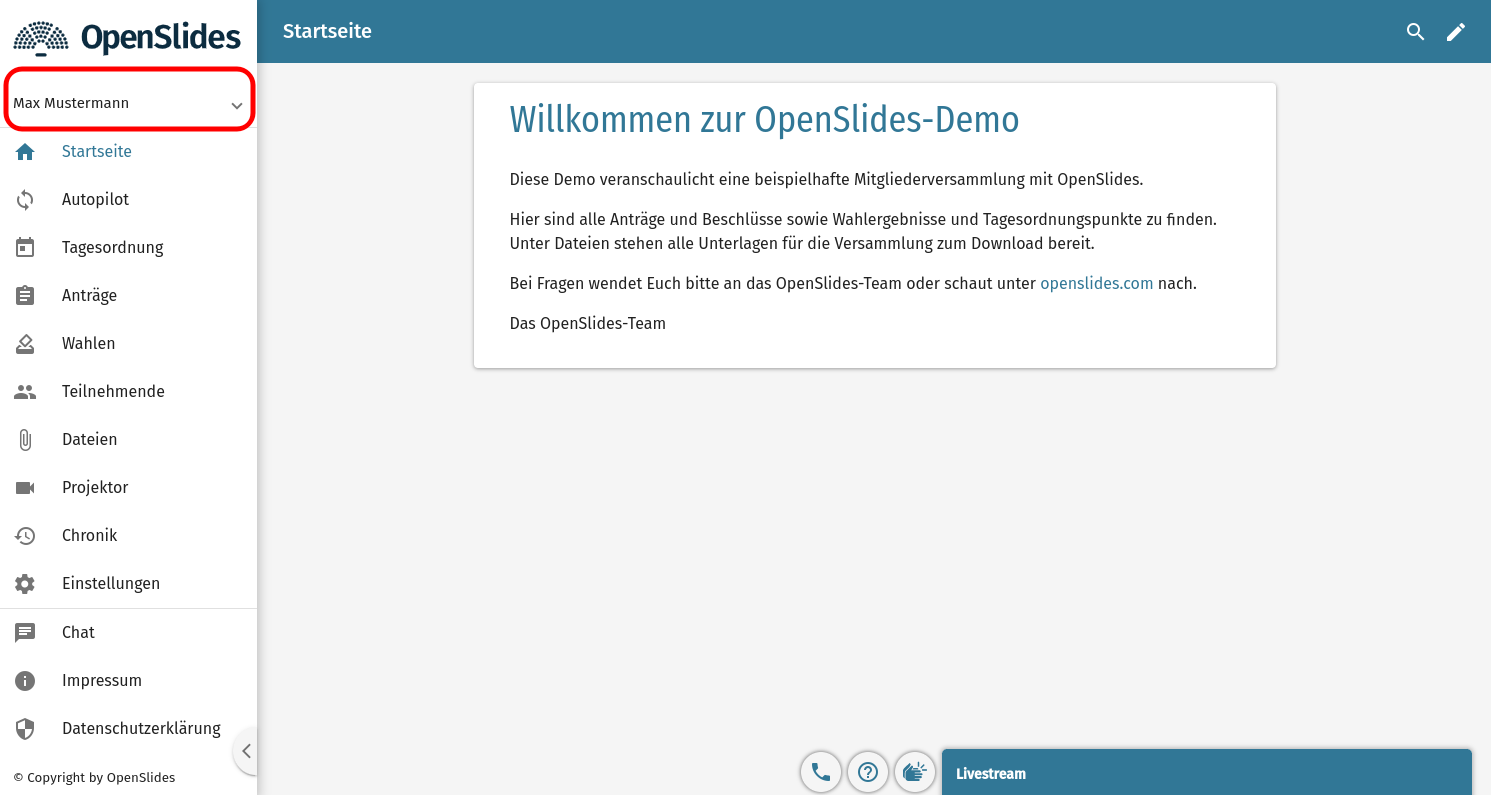Click the Datenschutzerklärung shield icon
The width and height of the screenshot is (1491, 795).
pyautogui.click(x=25, y=729)
